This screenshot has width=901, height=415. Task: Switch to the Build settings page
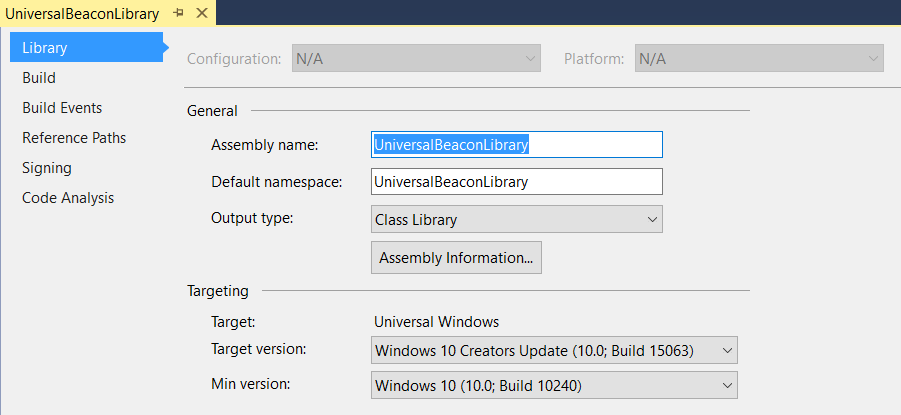click(x=39, y=78)
